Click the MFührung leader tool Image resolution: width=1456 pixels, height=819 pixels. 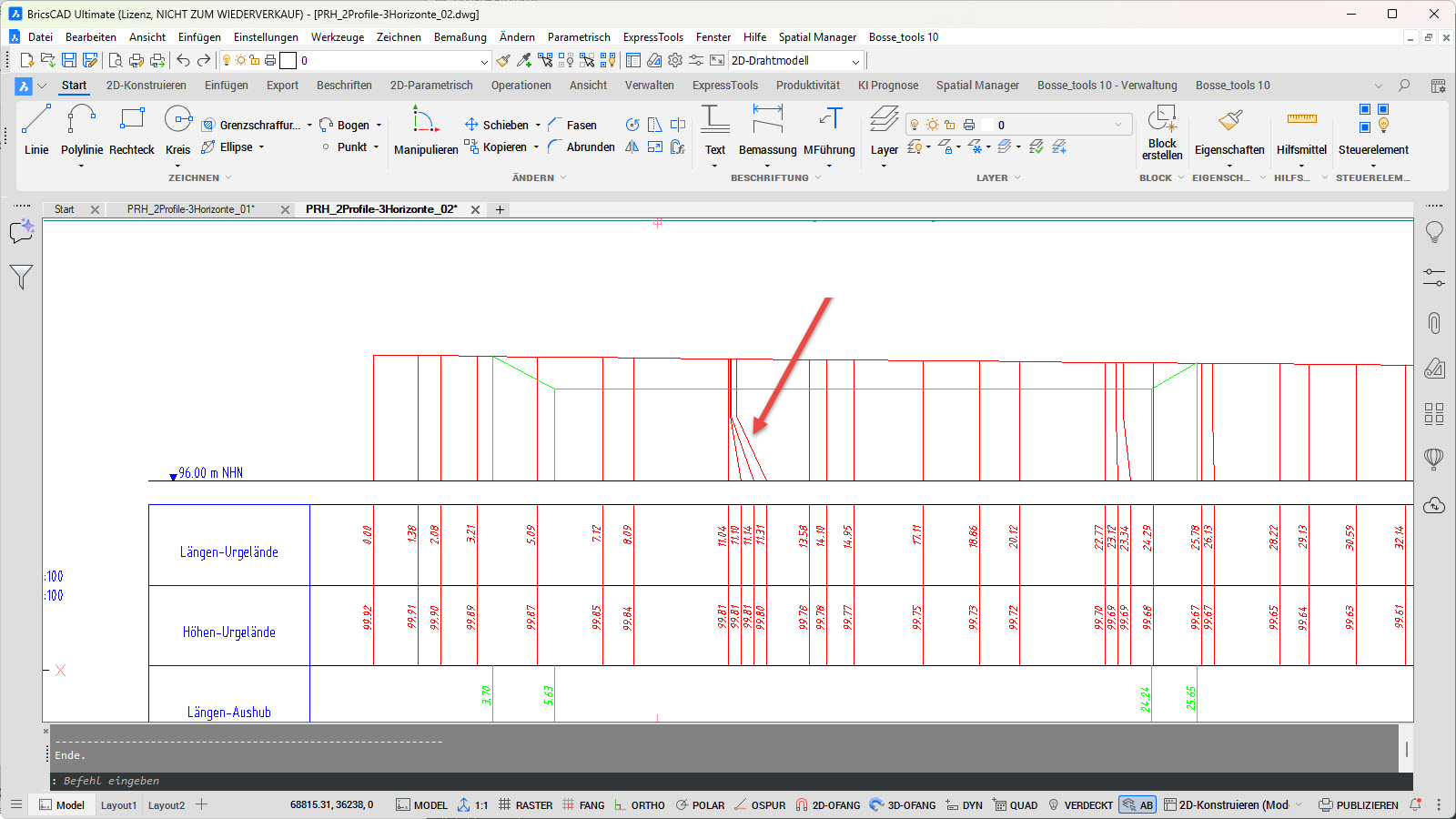pyautogui.click(x=829, y=130)
